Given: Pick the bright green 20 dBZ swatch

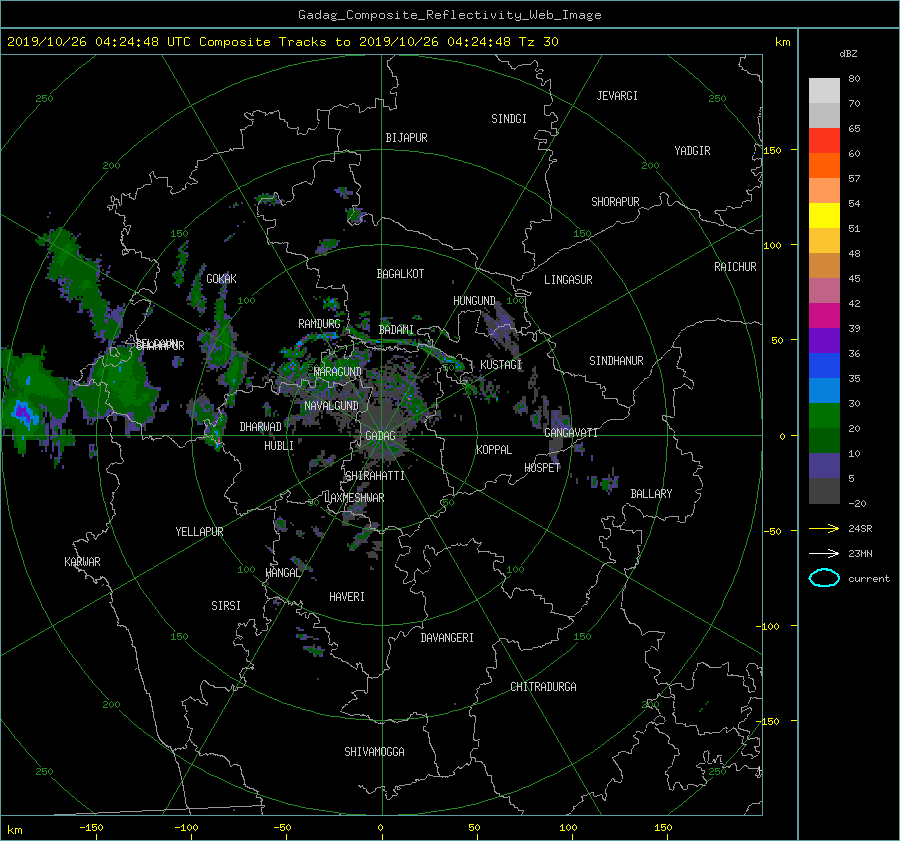Looking at the screenshot, I should (x=824, y=416).
